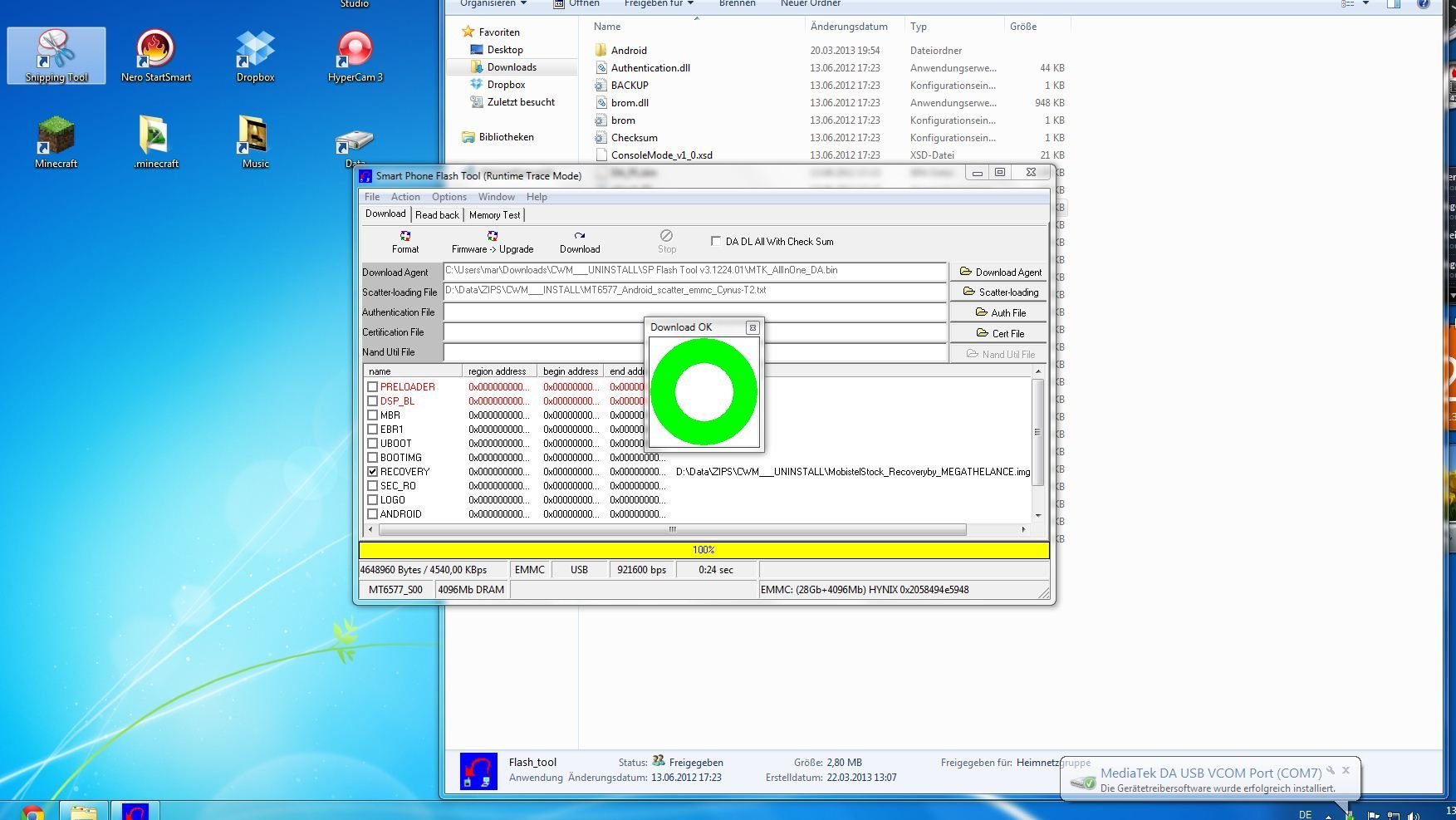The height and width of the screenshot is (820, 1456).
Task: Open the Action menu
Action: (x=405, y=197)
